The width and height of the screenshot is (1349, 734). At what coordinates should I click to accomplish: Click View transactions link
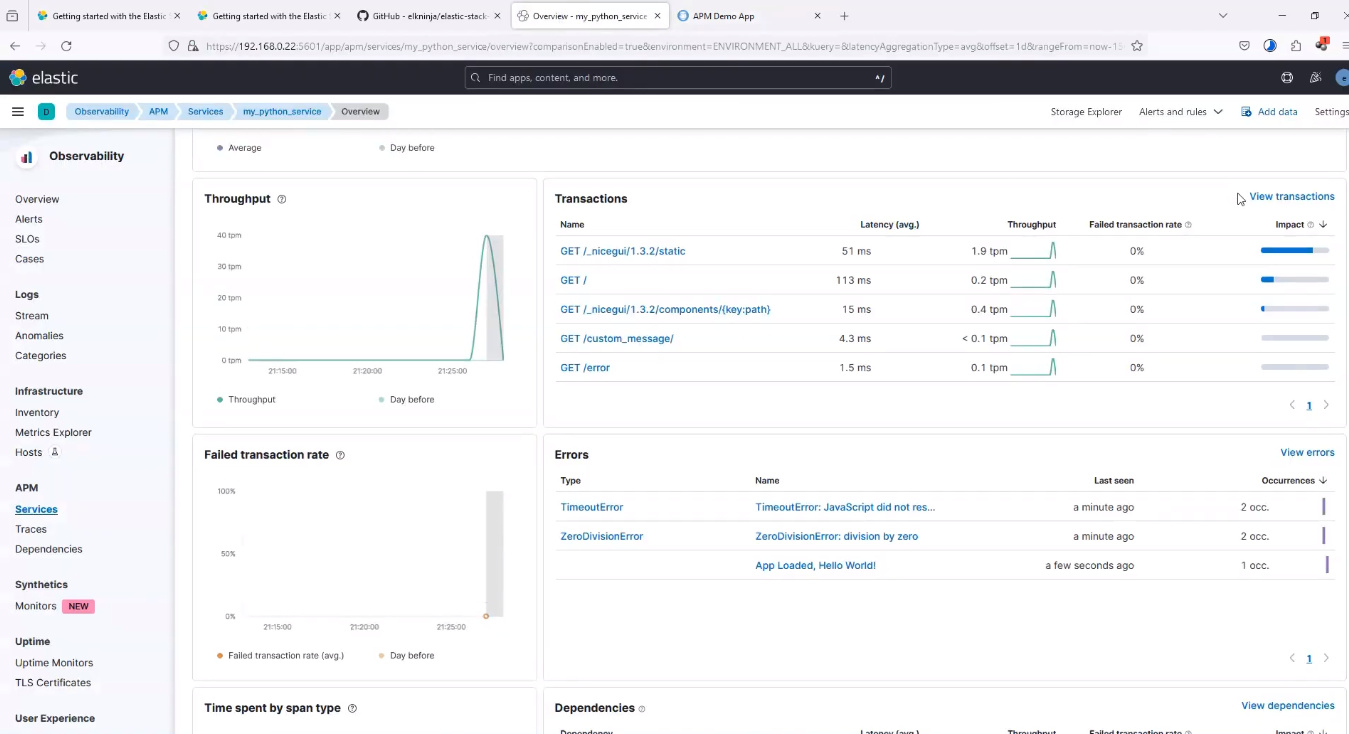1292,197
